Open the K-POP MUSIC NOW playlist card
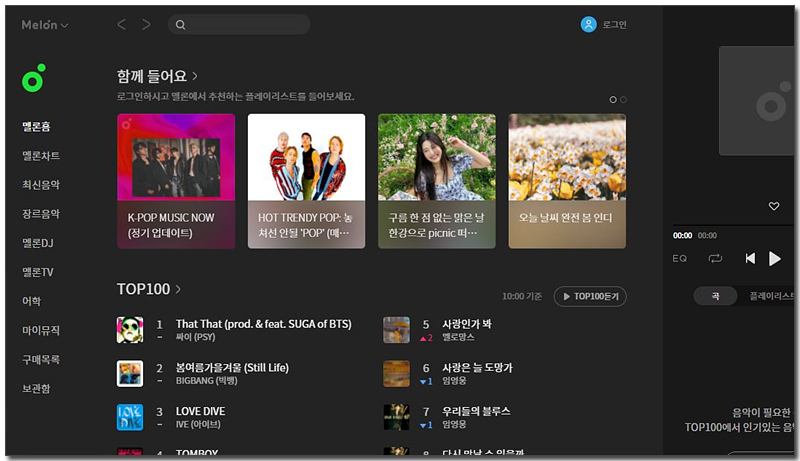 (x=176, y=181)
